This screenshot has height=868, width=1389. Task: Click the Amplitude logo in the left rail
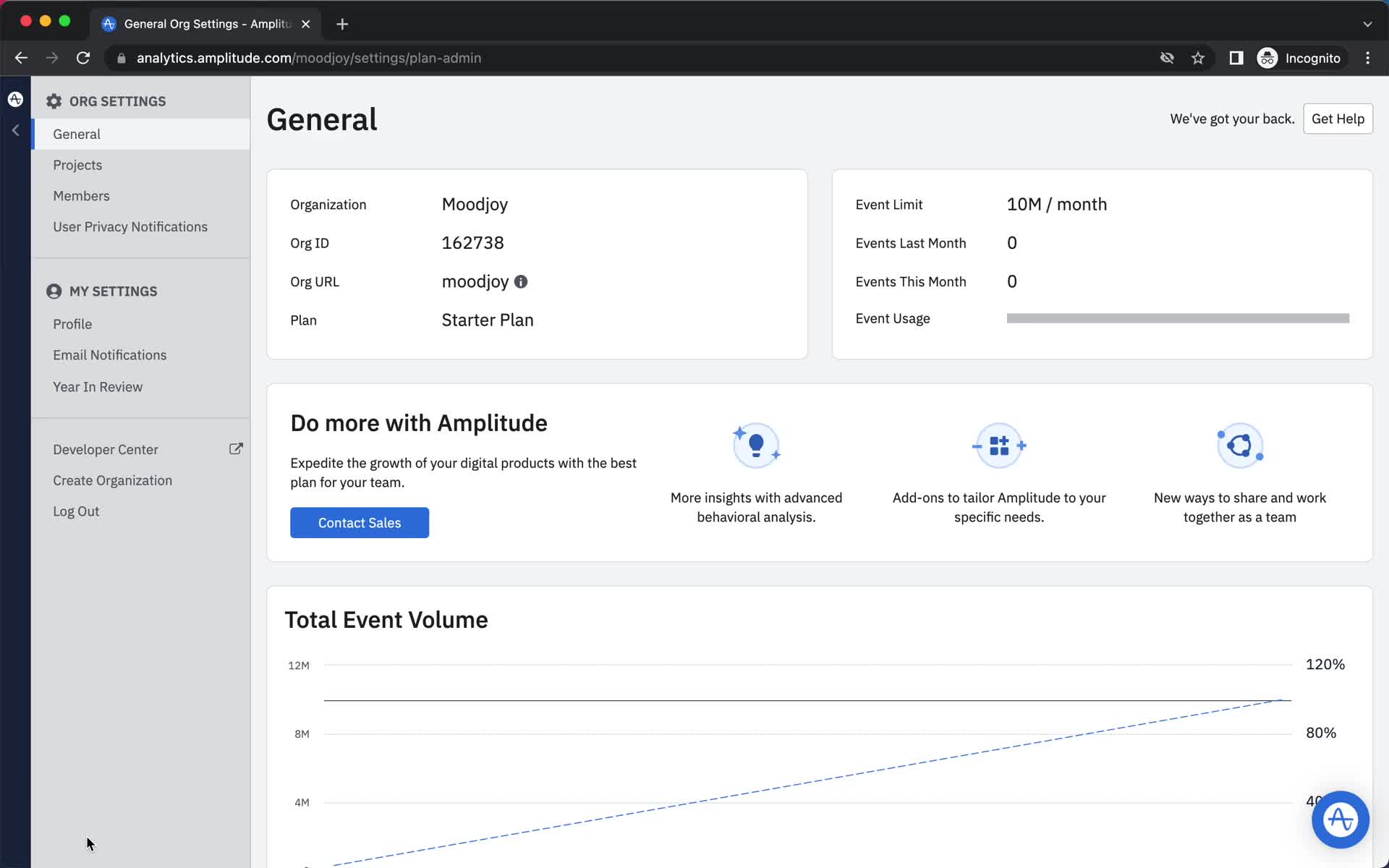(15, 99)
